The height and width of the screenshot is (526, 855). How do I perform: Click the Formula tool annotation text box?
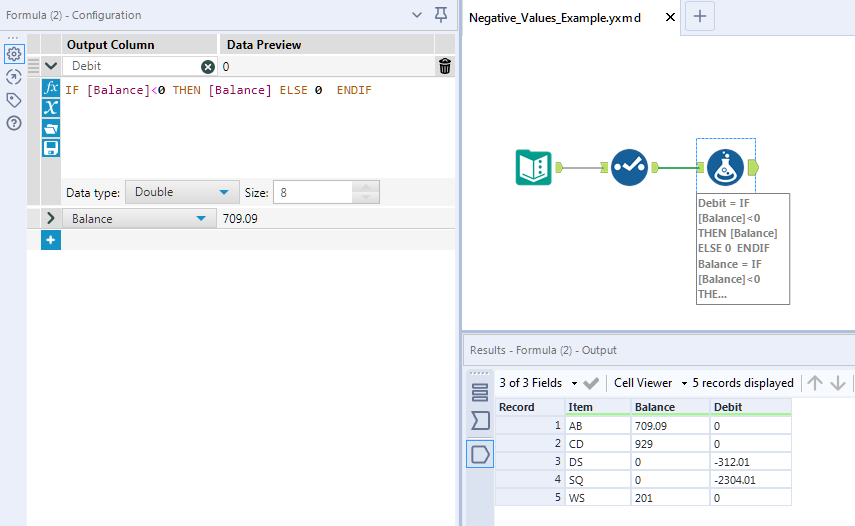pos(743,249)
